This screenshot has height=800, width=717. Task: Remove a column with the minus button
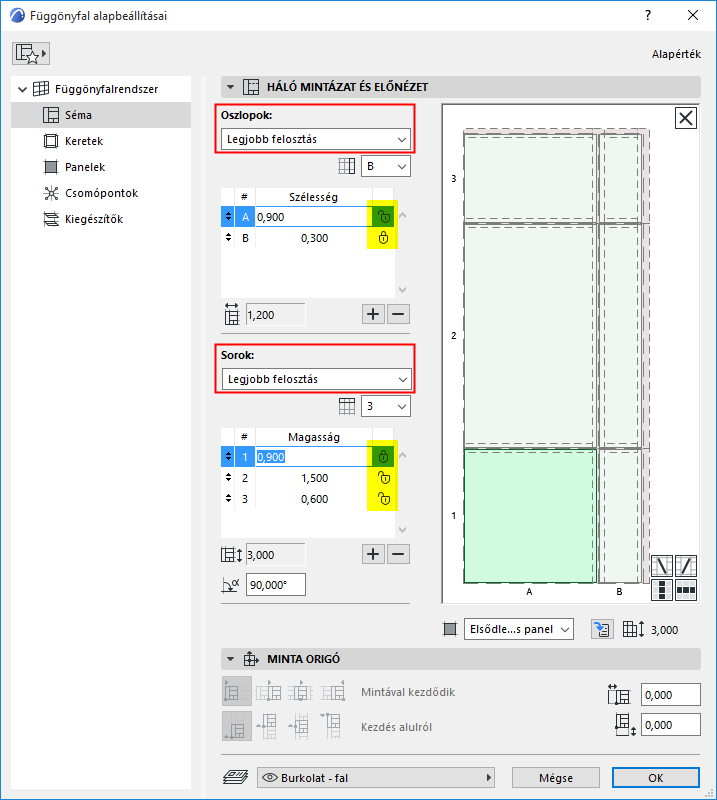pyautogui.click(x=399, y=314)
